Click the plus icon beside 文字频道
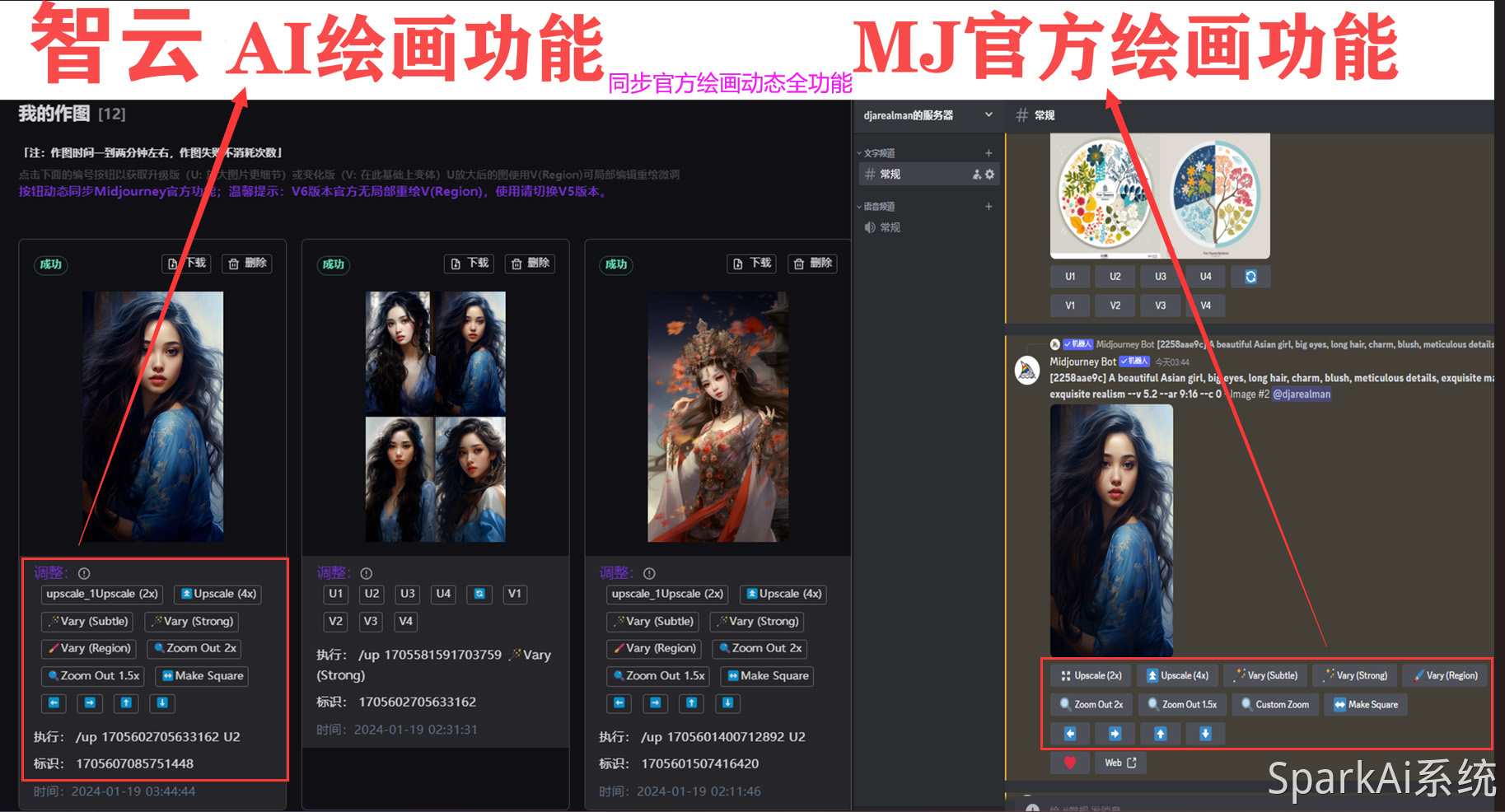The height and width of the screenshot is (812, 1505). coord(989,153)
